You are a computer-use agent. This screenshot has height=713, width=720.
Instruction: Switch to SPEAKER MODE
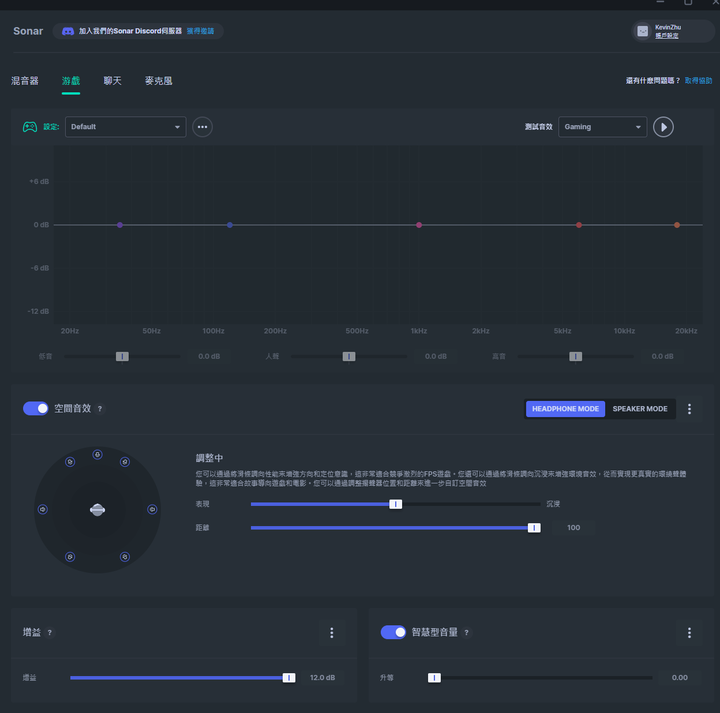point(640,409)
